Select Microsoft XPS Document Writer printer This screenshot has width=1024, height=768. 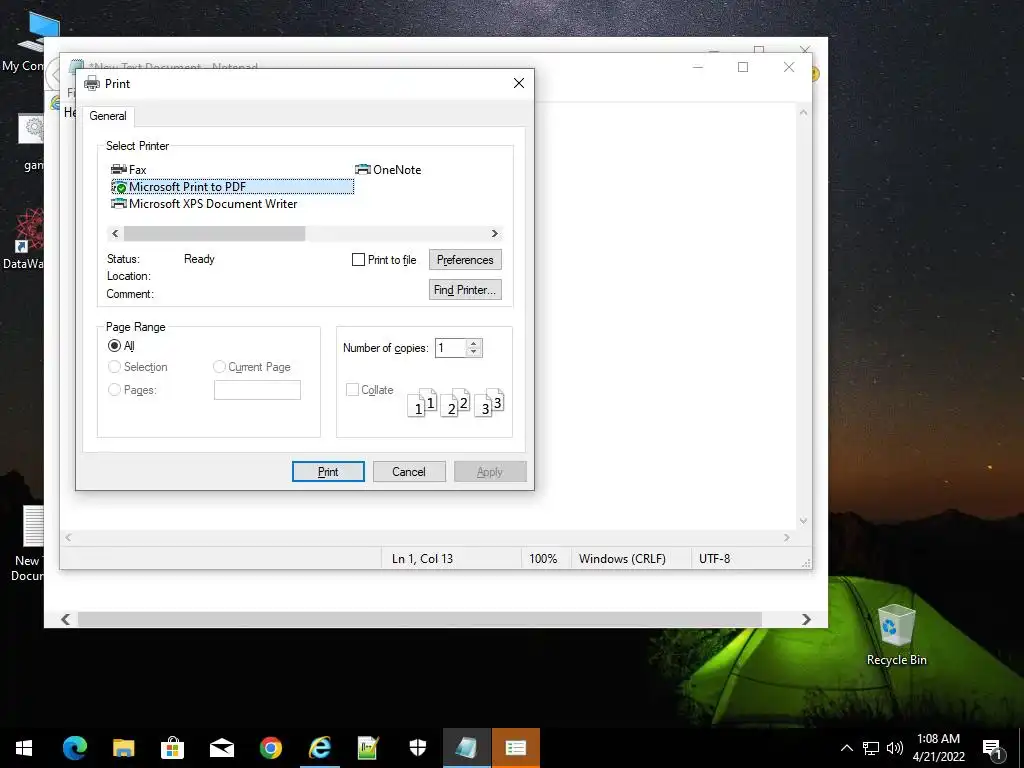204,204
